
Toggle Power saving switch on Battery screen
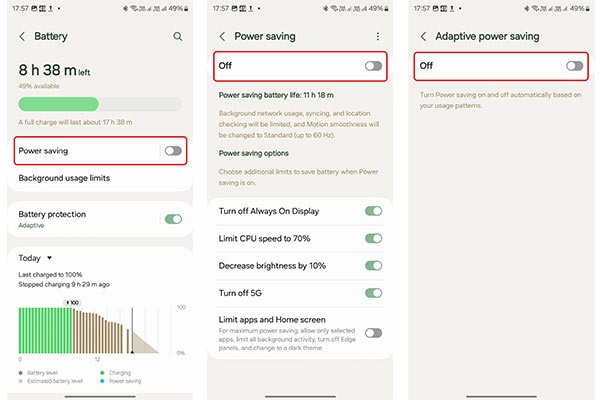[173, 150]
